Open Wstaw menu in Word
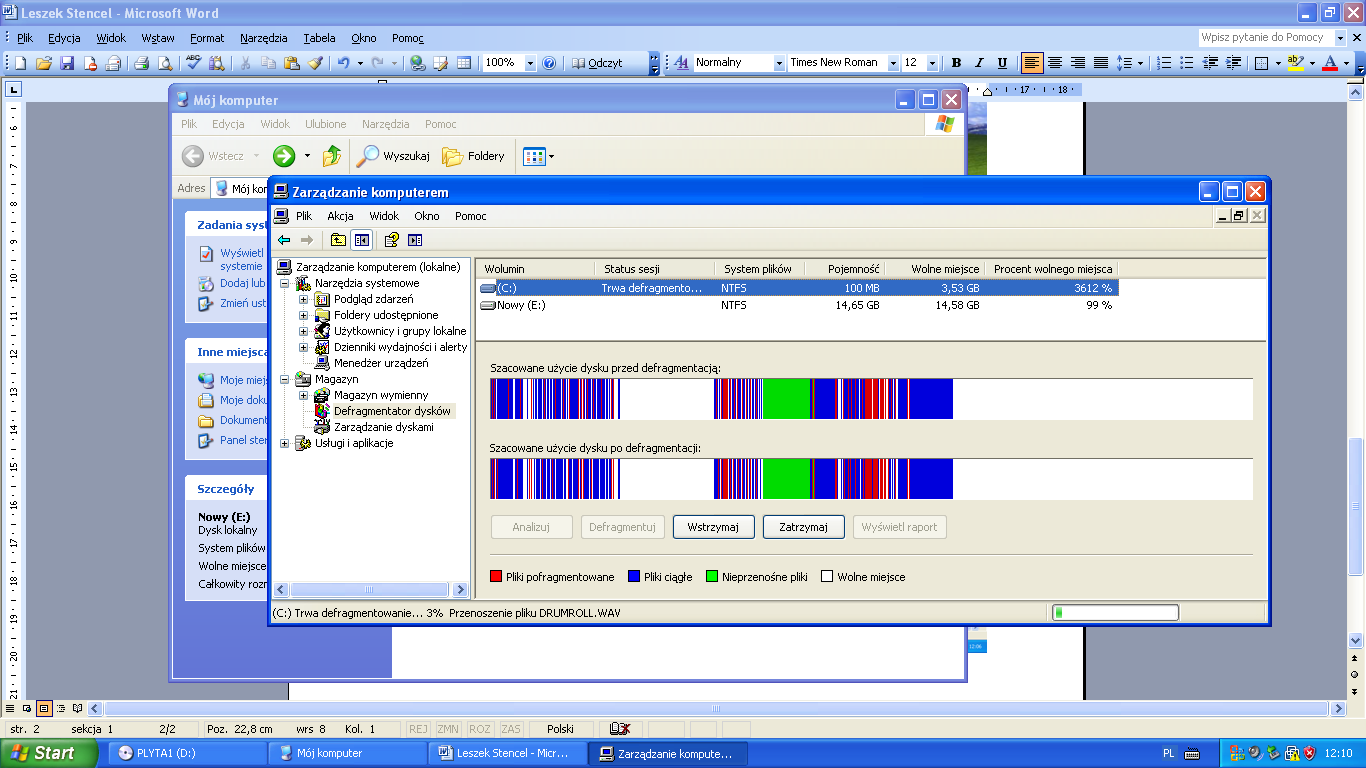1366x768 pixels. tap(158, 38)
